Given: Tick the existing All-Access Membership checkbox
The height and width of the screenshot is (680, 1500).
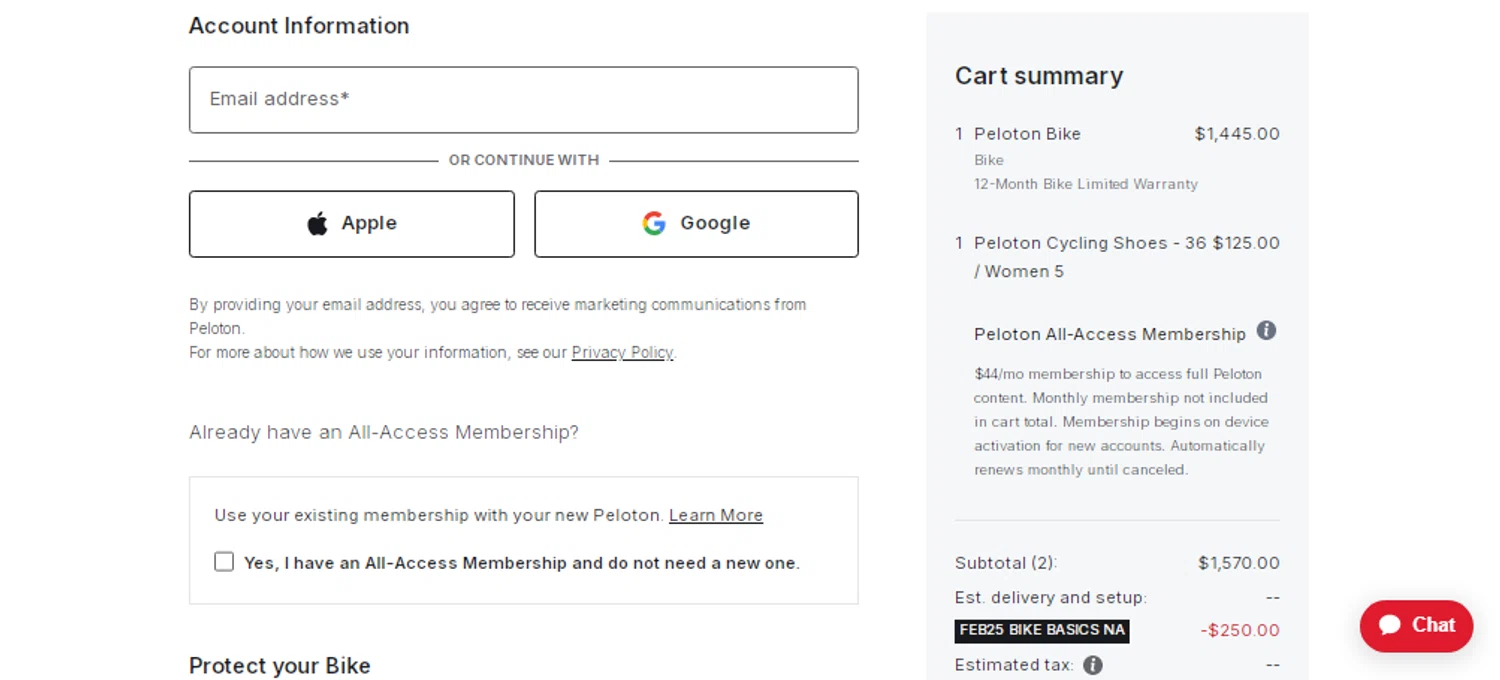Looking at the screenshot, I should (x=224, y=562).
